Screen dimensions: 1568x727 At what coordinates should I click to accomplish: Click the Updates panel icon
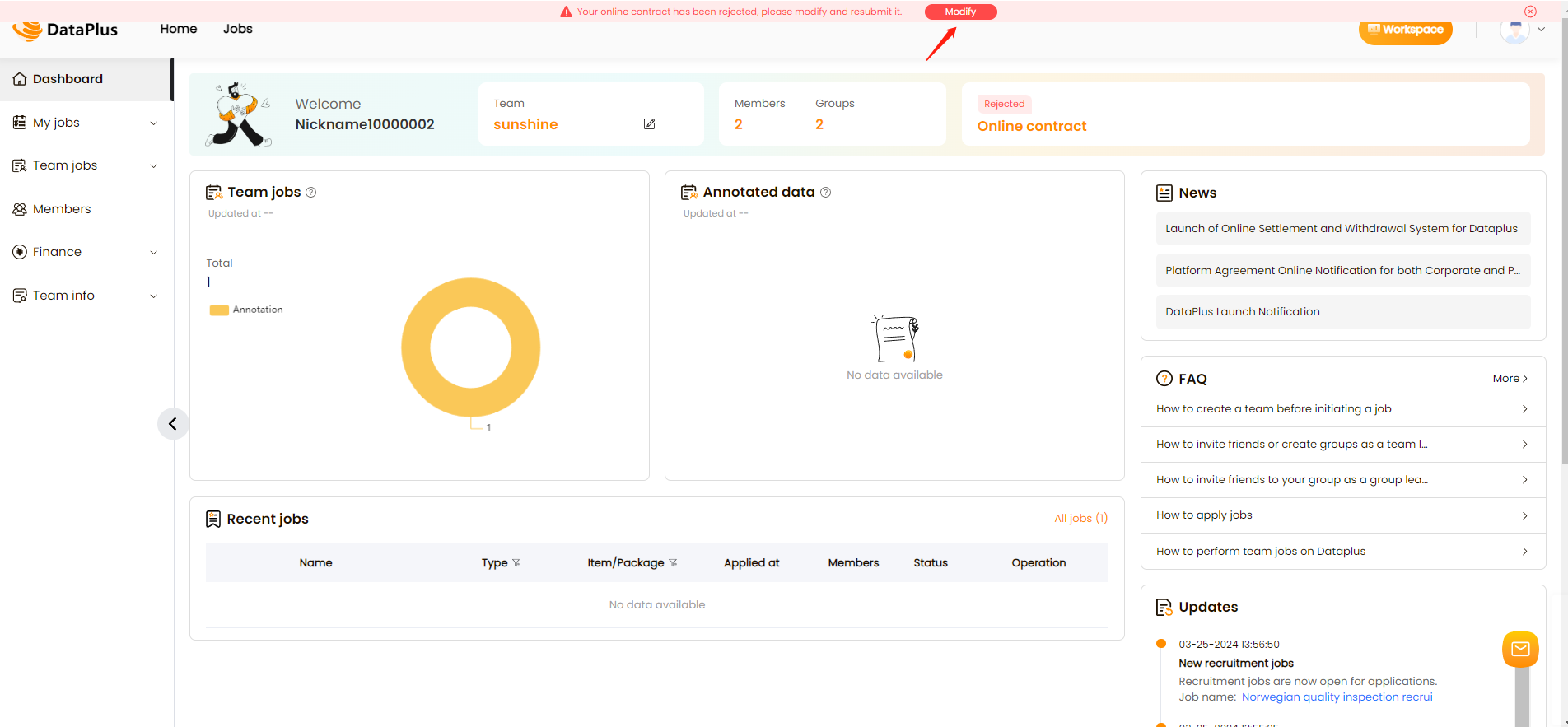point(1164,608)
